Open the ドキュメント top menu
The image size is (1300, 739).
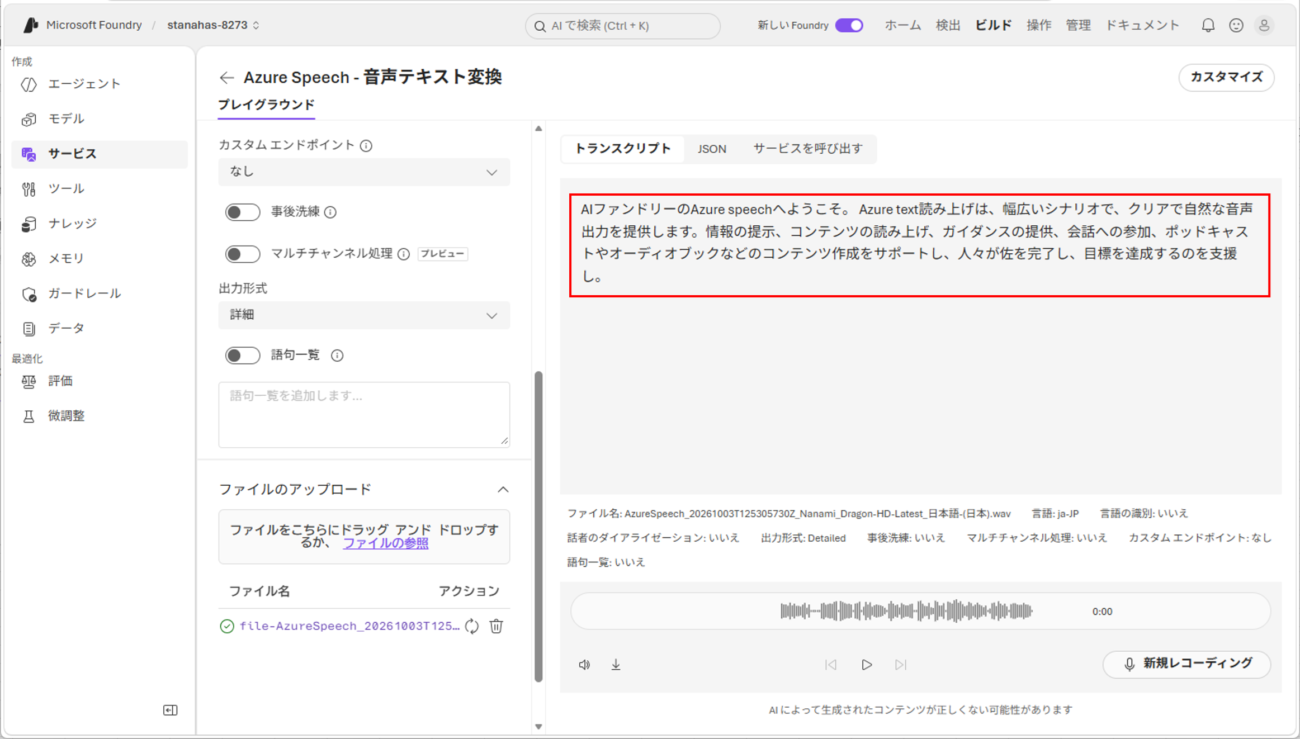(x=1142, y=25)
